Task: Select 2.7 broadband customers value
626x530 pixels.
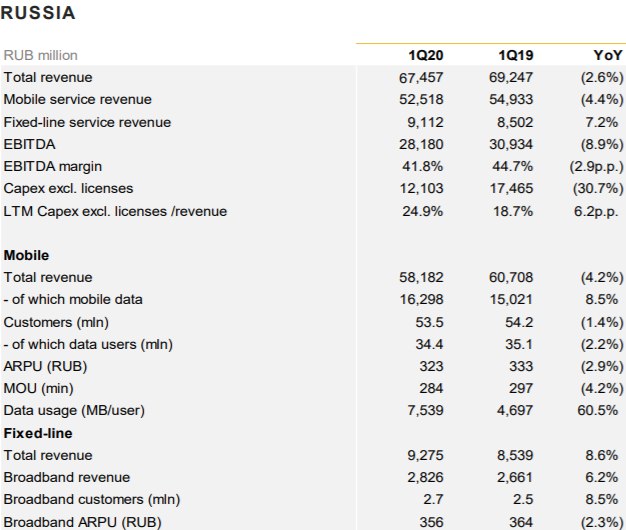Action: 433,500
